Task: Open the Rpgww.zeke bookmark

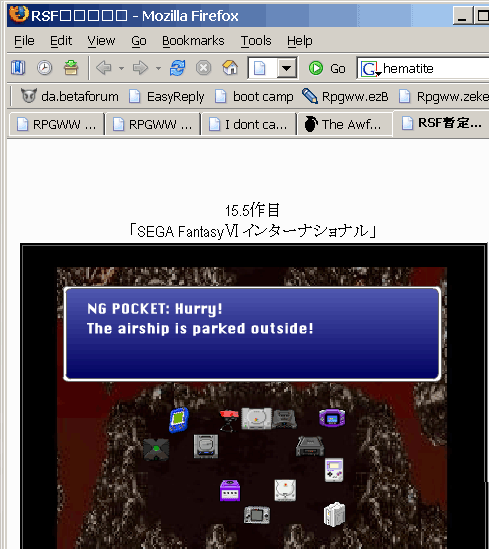Action: (x=444, y=96)
